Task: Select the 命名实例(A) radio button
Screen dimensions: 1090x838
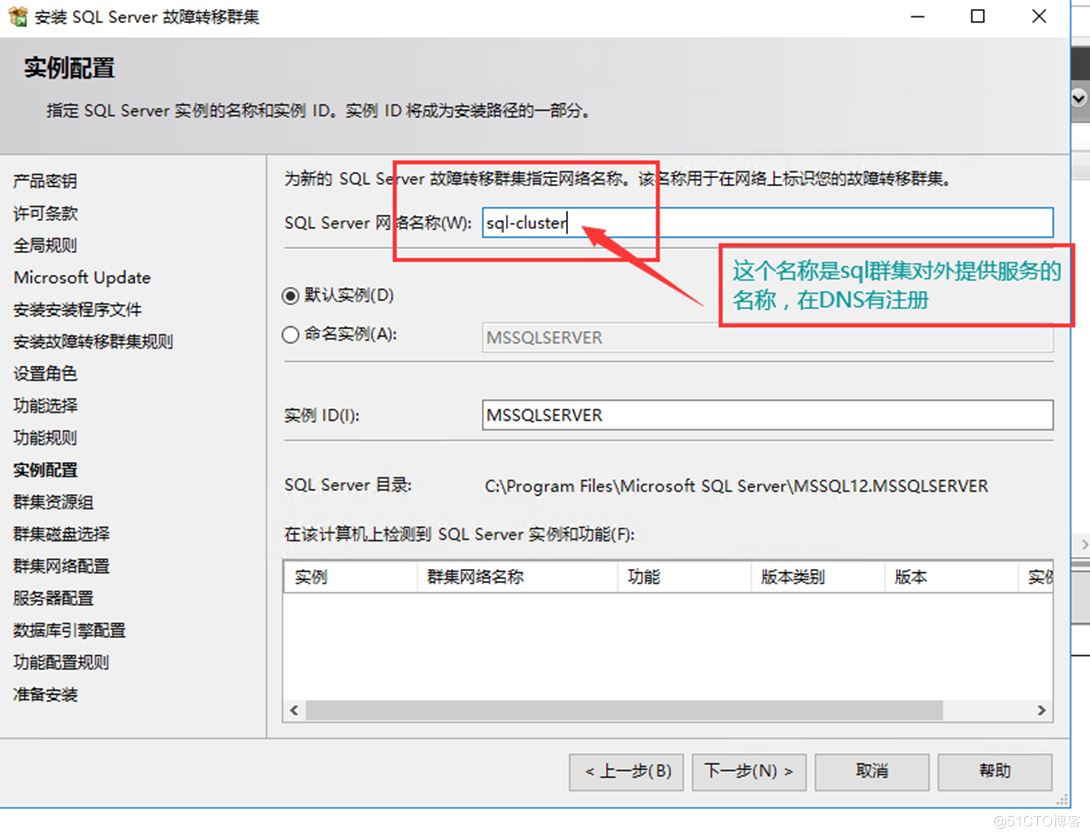Action: pos(289,334)
